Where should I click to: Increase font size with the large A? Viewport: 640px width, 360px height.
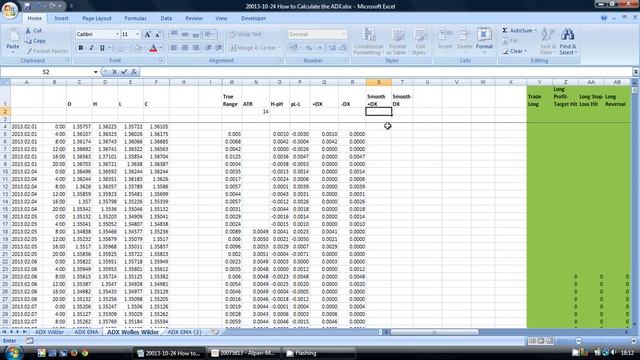(x=148, y=35)
